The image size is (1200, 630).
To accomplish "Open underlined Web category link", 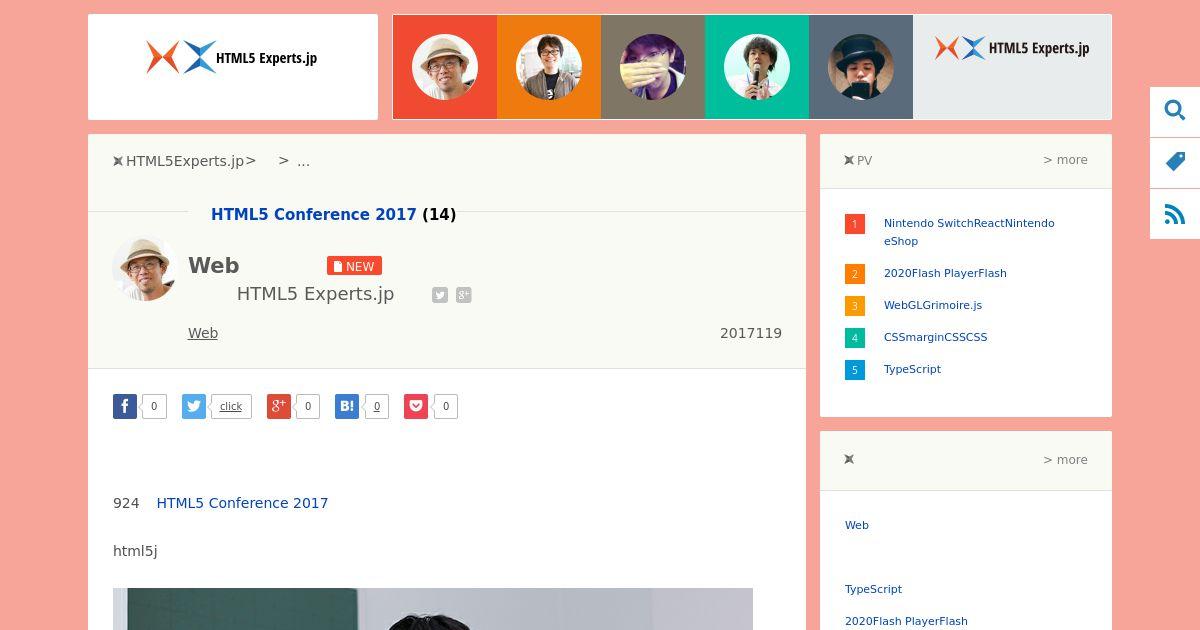I will 203,333.
